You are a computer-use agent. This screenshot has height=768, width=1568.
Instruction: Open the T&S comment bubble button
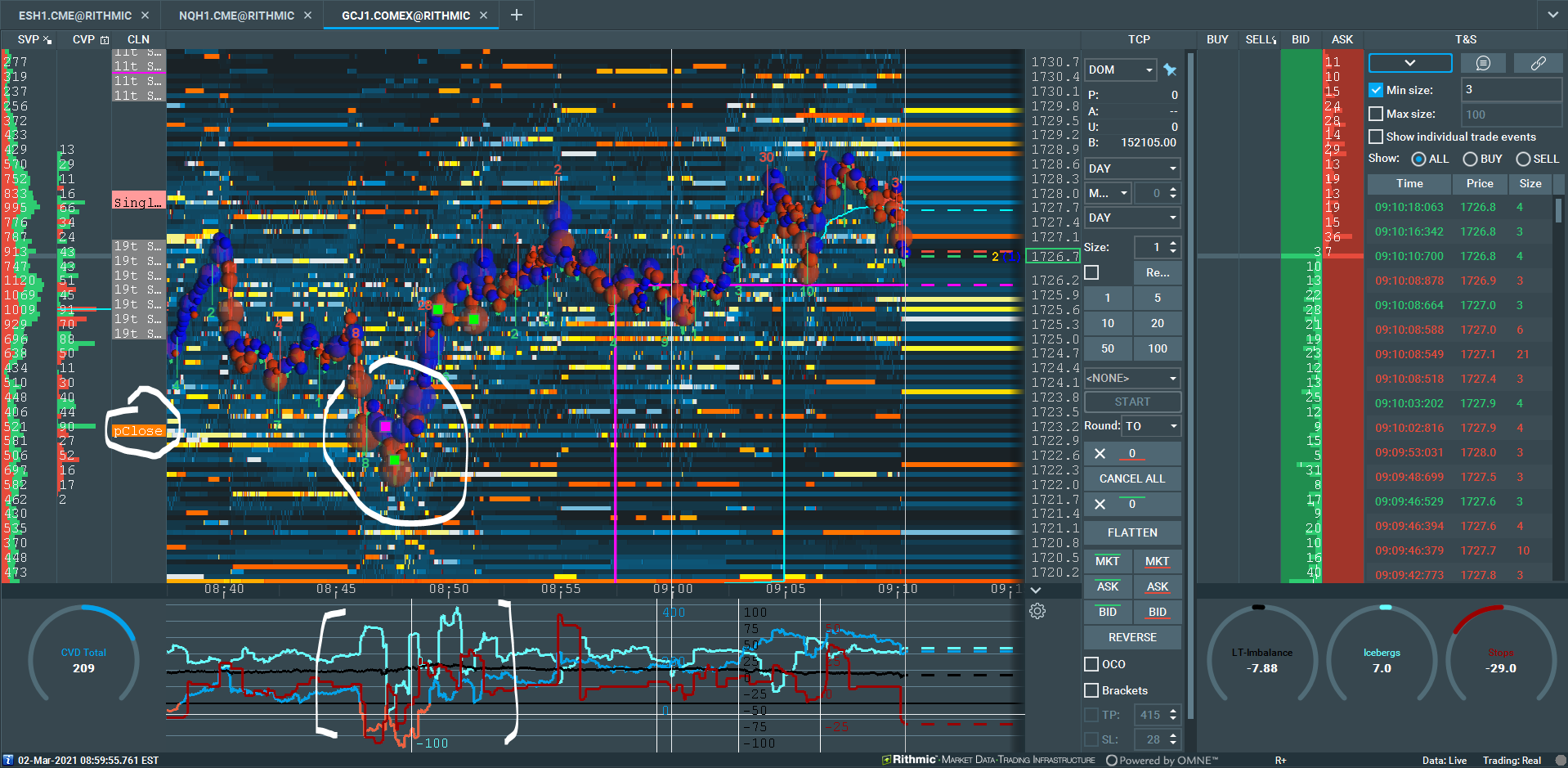pos(1483,63)
